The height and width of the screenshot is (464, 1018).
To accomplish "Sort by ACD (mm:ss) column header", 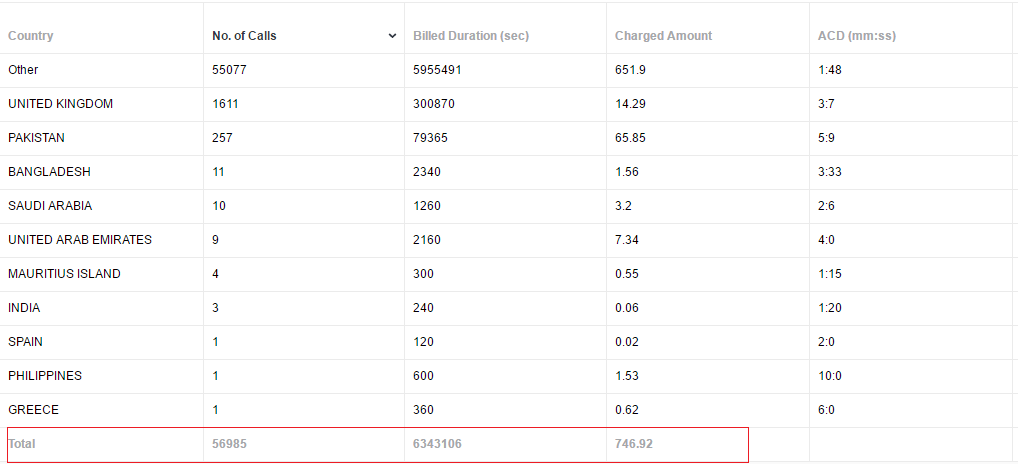I will [x=856, y=36].
